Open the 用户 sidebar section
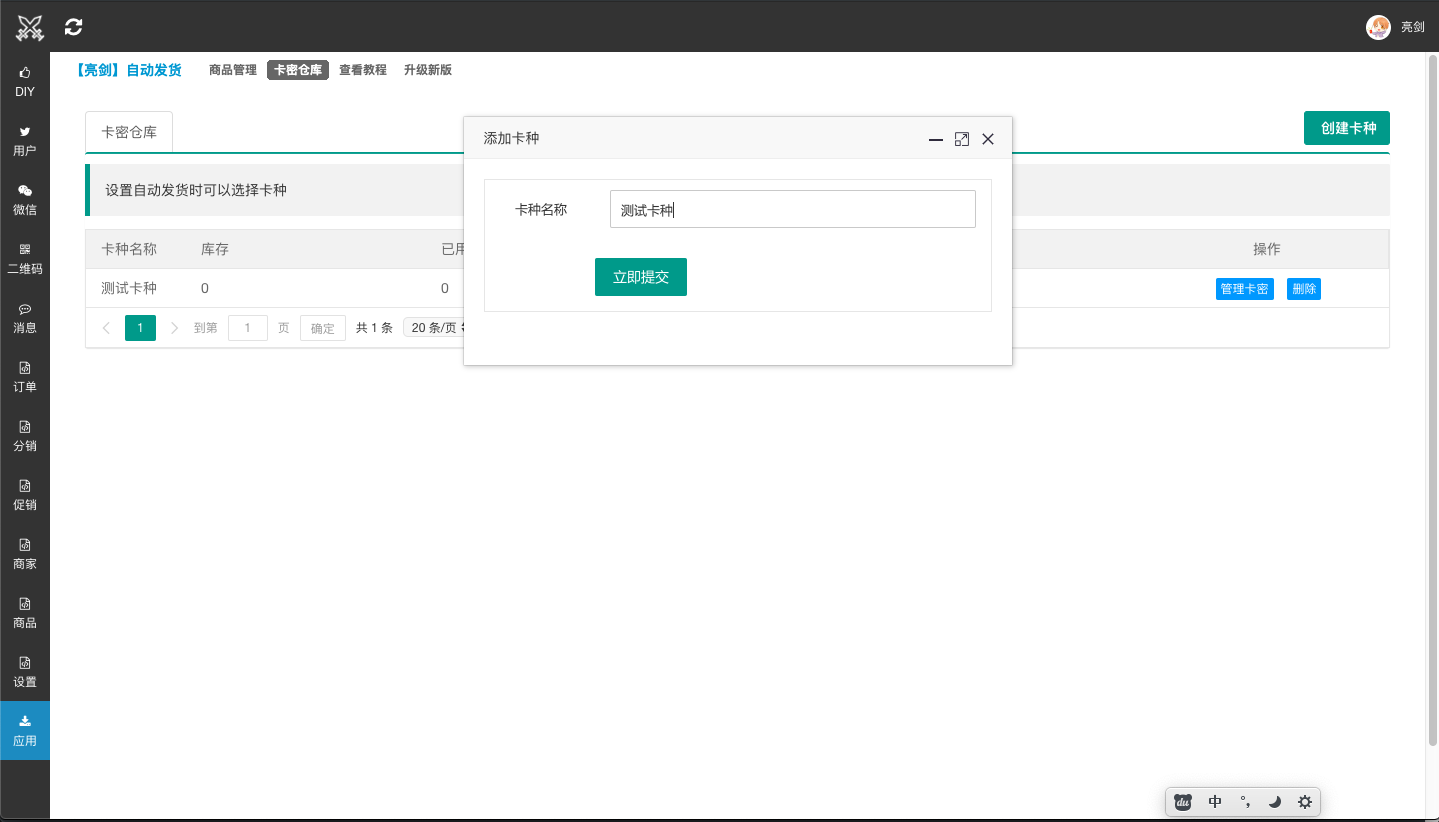Image resolution: width=1439 pixels, height=822 pixels. (x=25, y=141)
